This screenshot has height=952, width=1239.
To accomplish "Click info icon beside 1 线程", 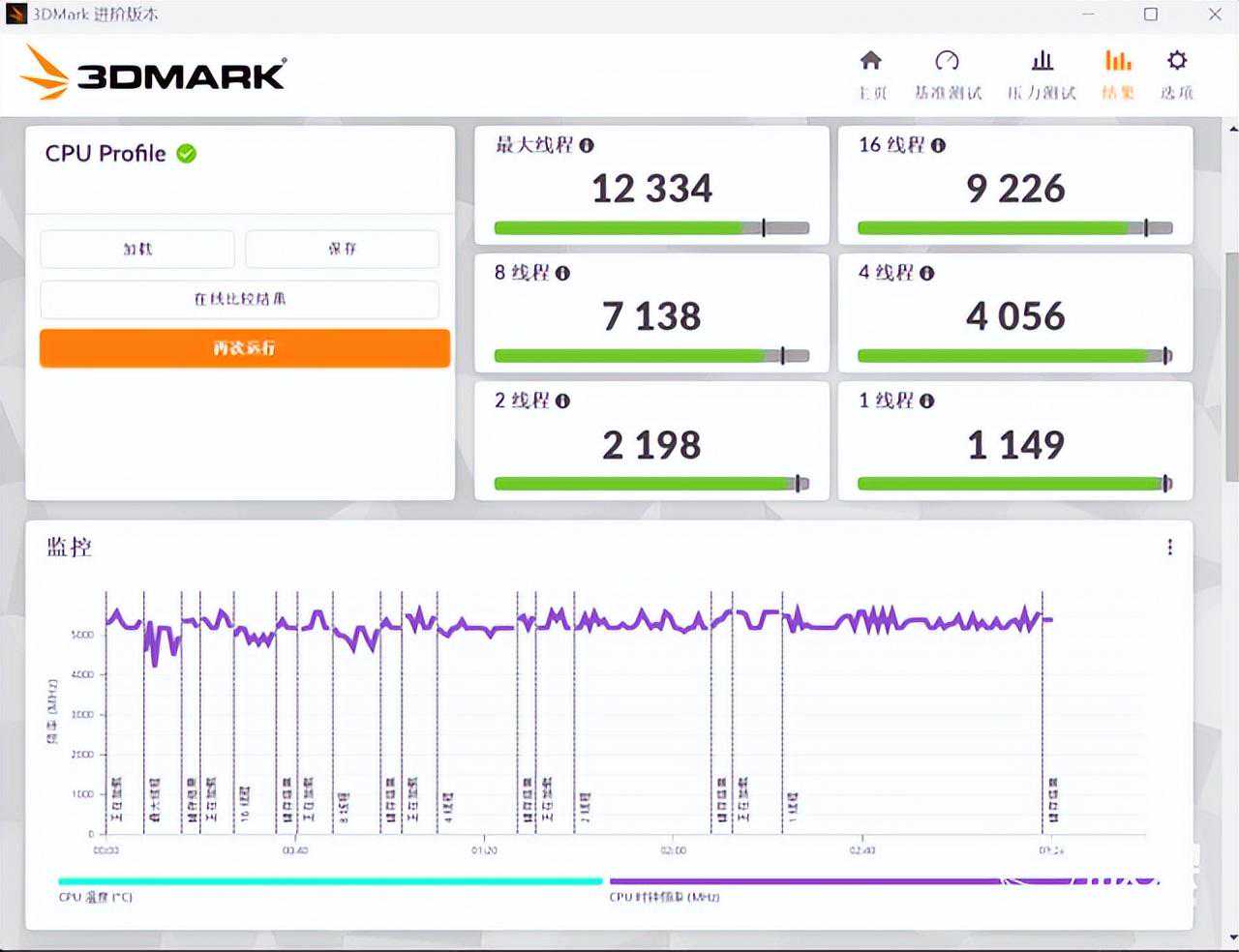I will tap(926, 402).
